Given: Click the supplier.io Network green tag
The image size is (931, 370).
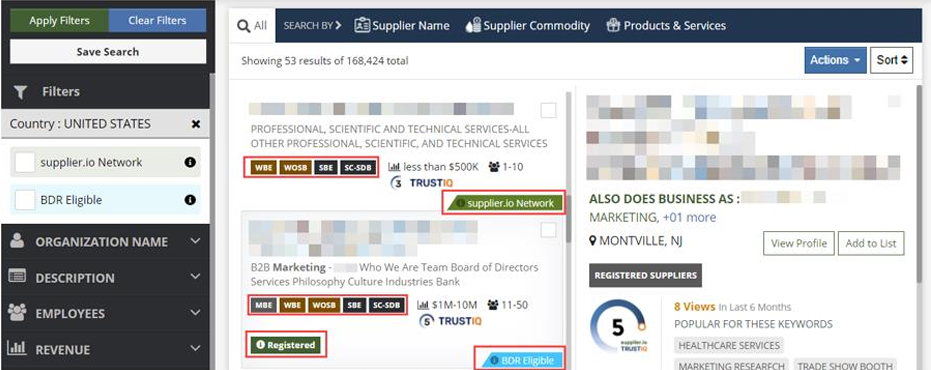Looking at the screenshot, I should coord(504,203).
